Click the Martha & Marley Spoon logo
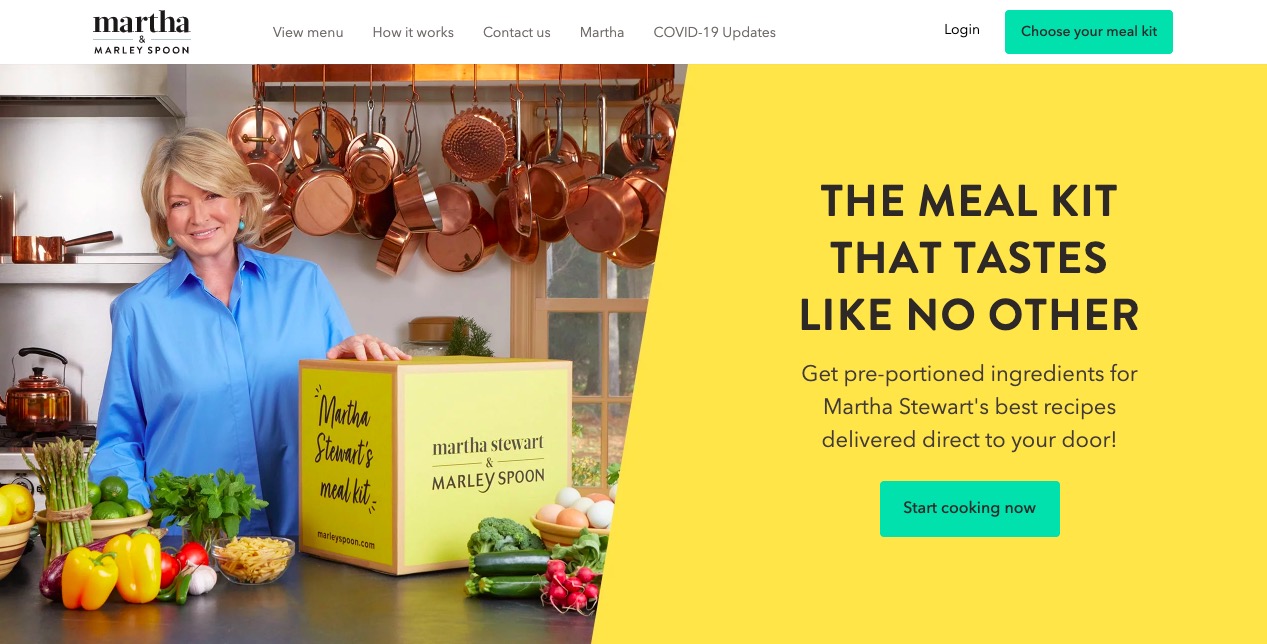Viewport: 1267px width, 644px height. pos(142,32)
